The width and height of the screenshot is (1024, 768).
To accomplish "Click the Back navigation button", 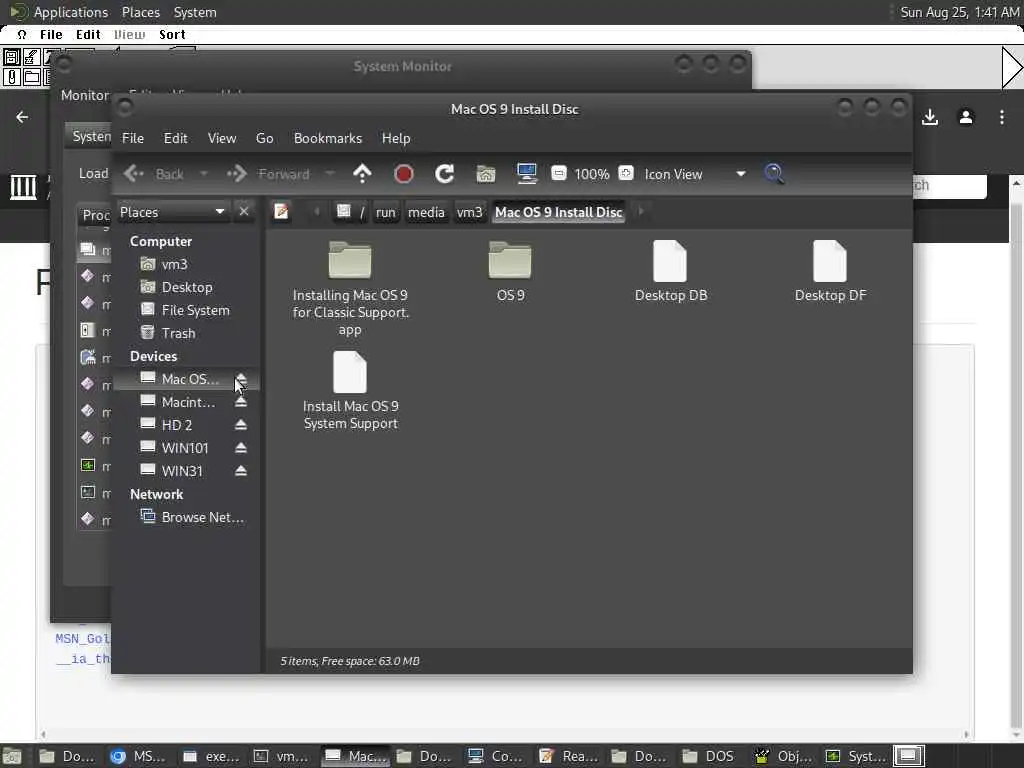I will point(155,174).
